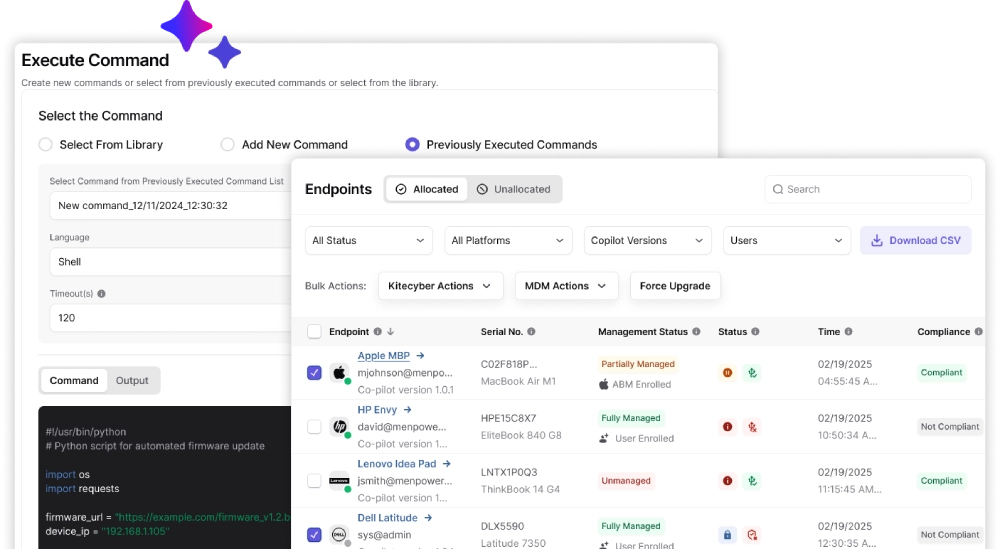This screenshot has height=549, width=1000.
Task: Click the Timeout(s) info icon
Action: 101,294
